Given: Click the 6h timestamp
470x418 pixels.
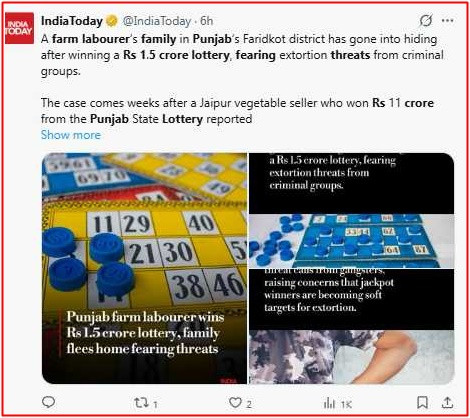Looking at the screenshot, I should coord(206,21).
